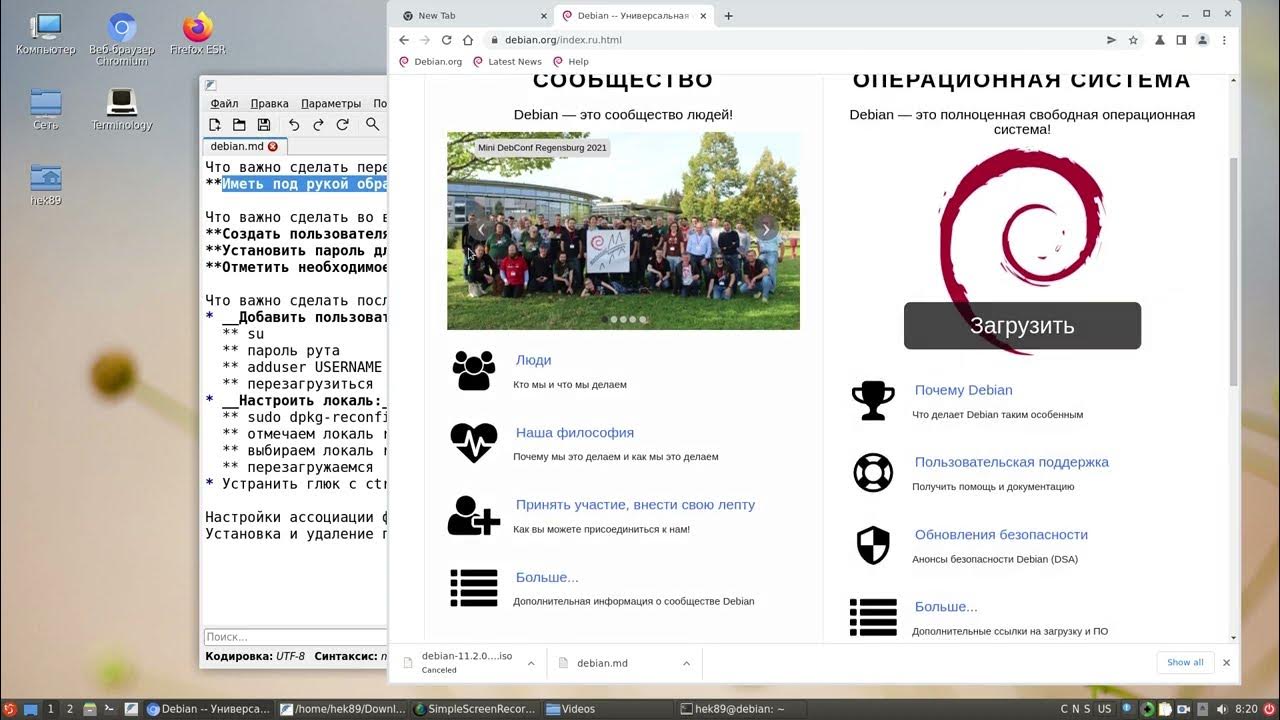The height and width of the screenshot is (720, 1280).
Task: Open the Firefox ESR desktop icon
Action: [x=198, y=35]
